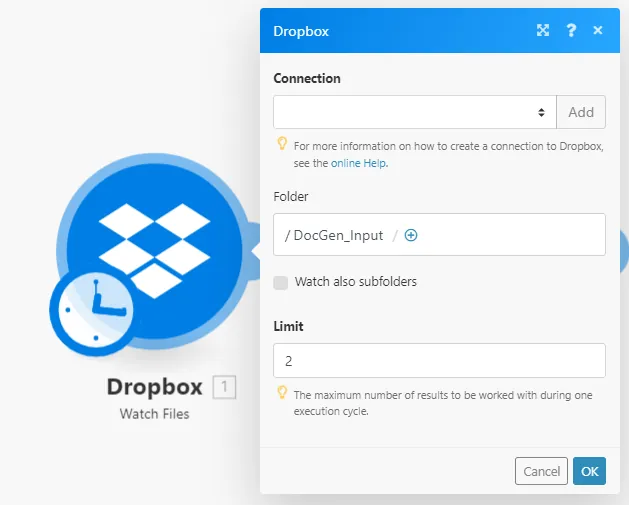This screenshot has height=505, width=629.
Task: Enable Watch also subfolders checkbox
Action: (x=280, y=282)
